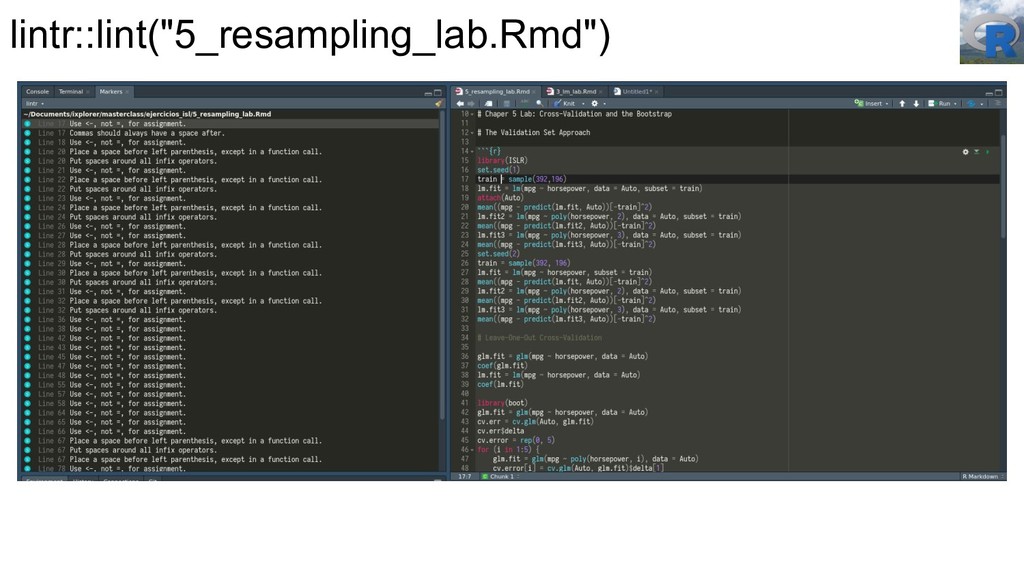
Task: Run spell check on the document
Action: [524, 103]
